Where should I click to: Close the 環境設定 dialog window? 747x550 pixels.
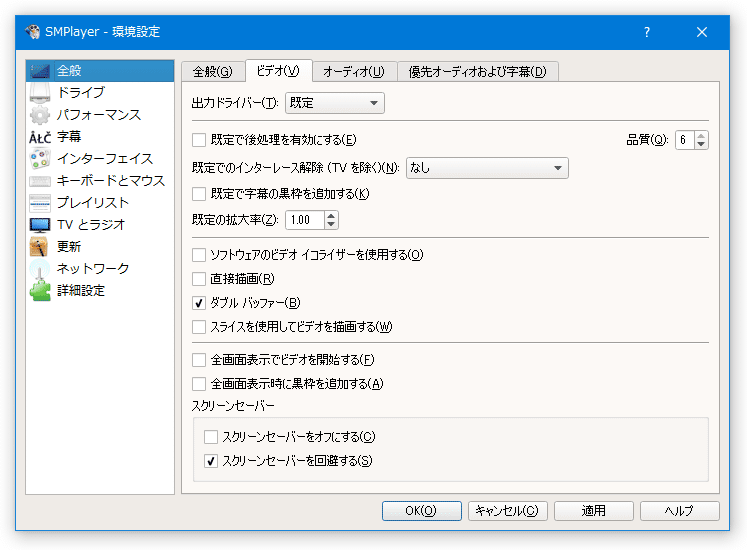pos(701,32)
